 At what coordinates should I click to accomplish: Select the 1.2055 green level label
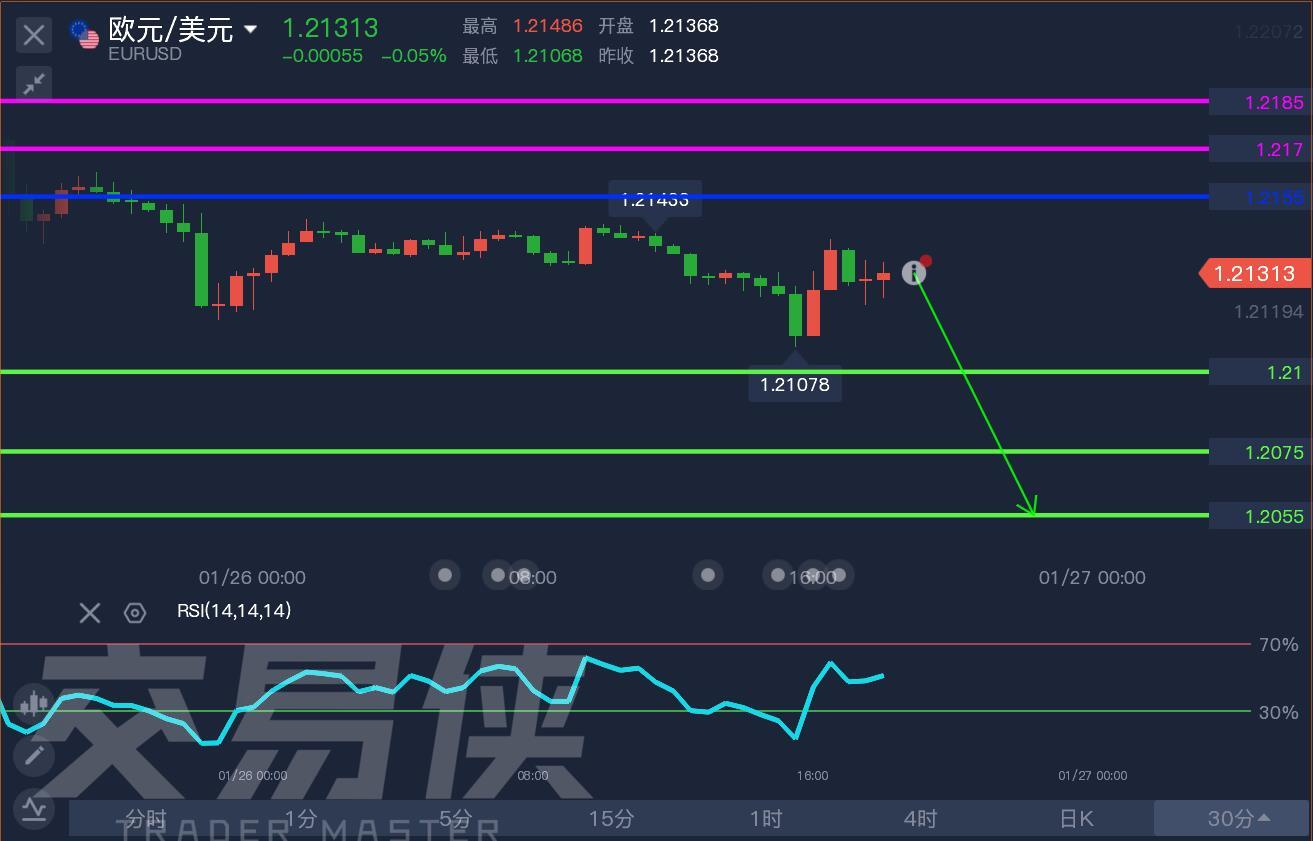click(x=1260, y=517)
